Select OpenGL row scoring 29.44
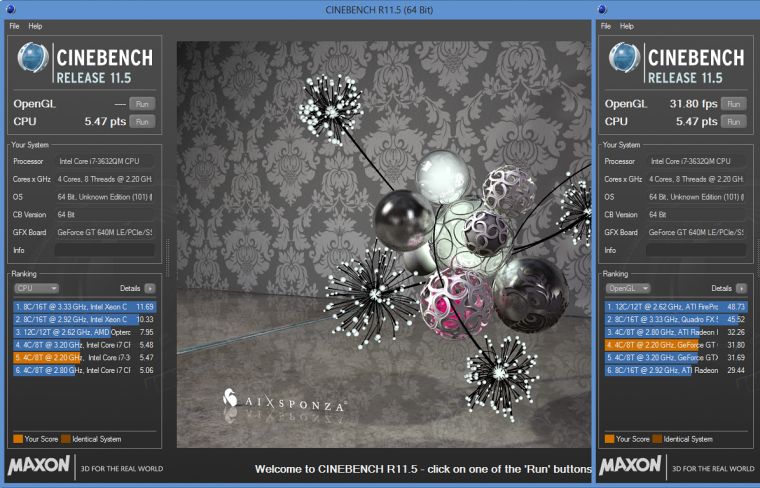Viewport: 760px width, 488px height. [x=676, y=370]
